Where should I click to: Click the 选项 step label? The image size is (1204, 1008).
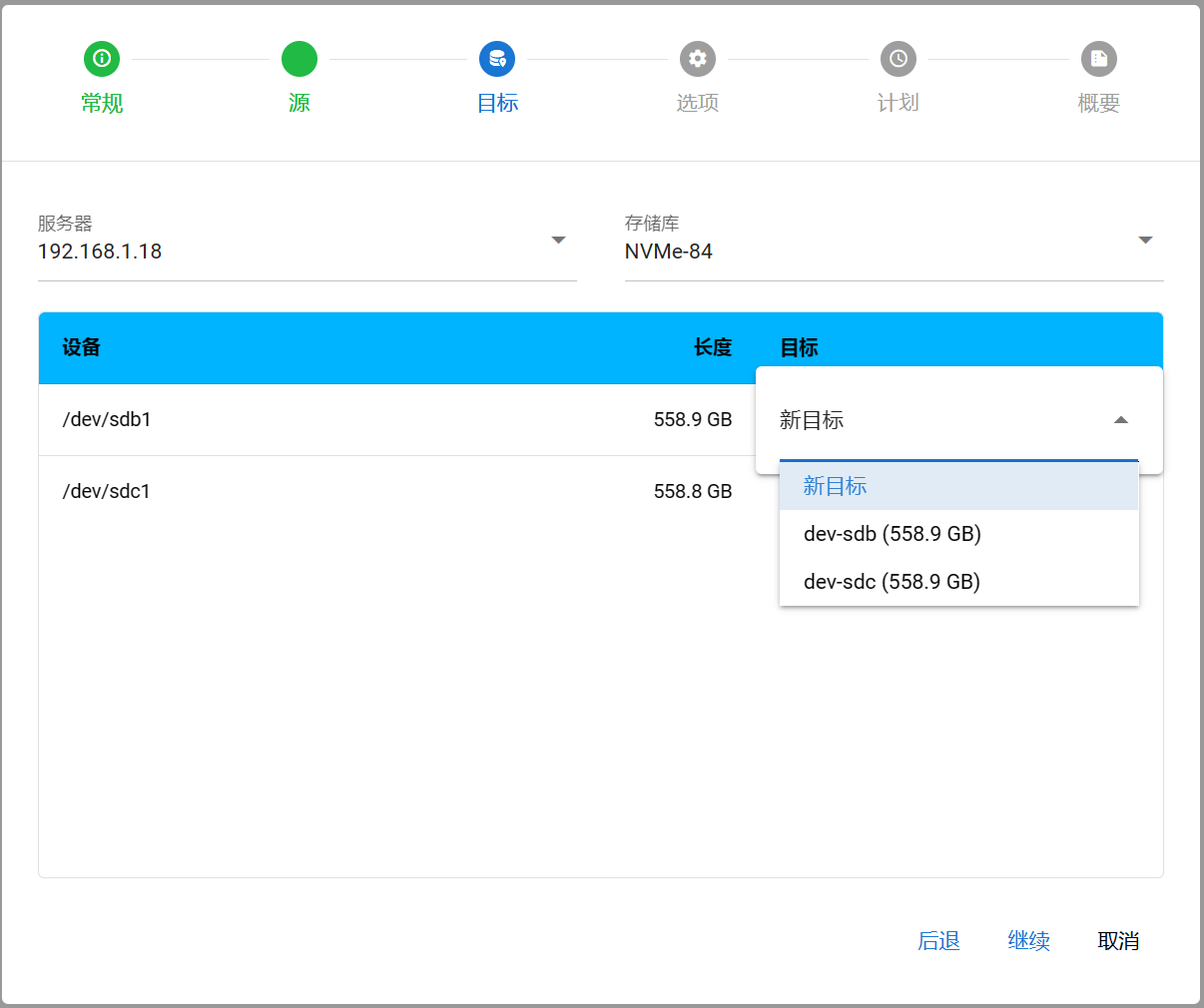click(698, 103)
